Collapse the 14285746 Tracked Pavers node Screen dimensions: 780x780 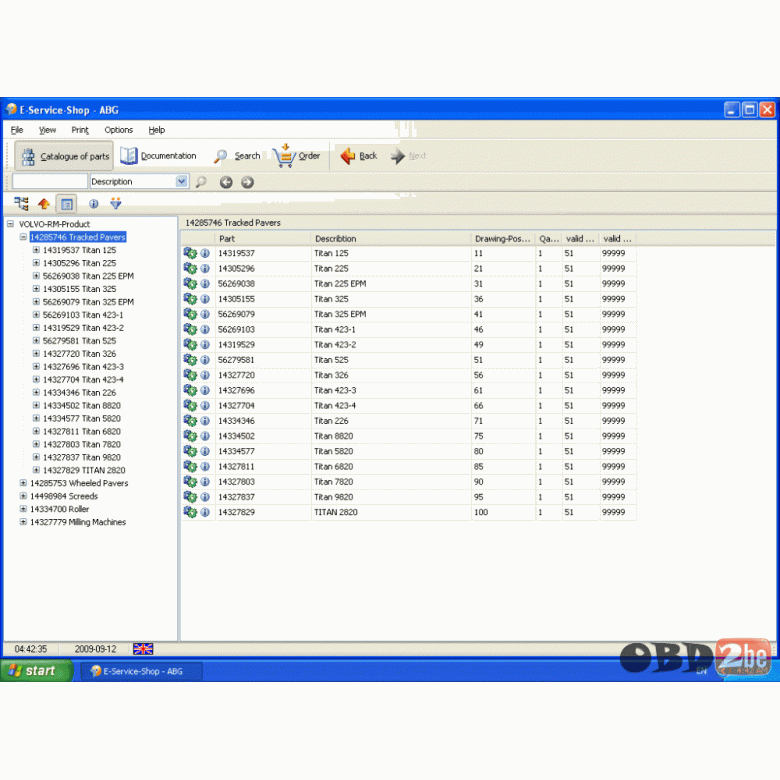pyautogui.click(x=23, y=237)
